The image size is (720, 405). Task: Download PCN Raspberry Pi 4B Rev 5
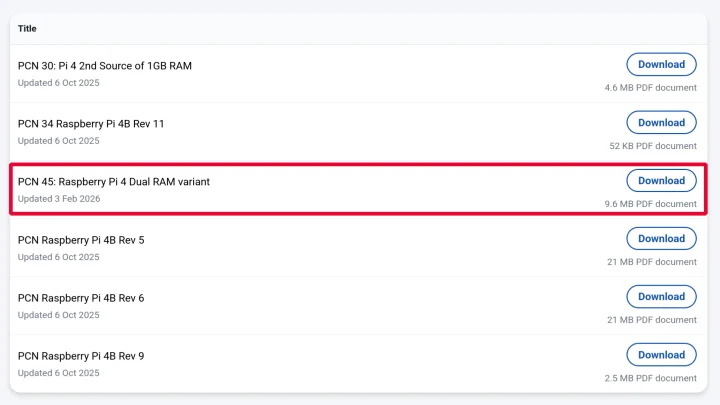click(661, 239)
